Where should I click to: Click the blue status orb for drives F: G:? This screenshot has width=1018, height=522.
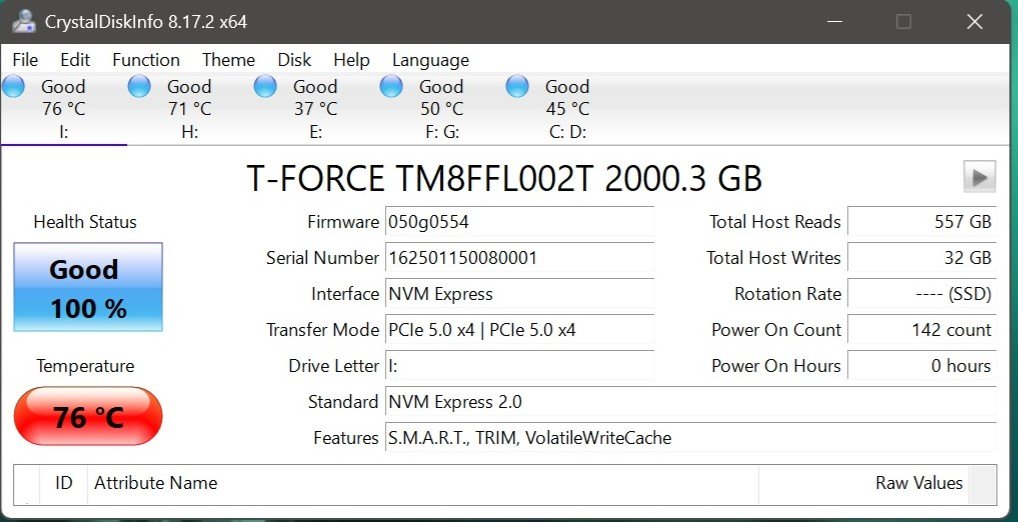[391, 86]
